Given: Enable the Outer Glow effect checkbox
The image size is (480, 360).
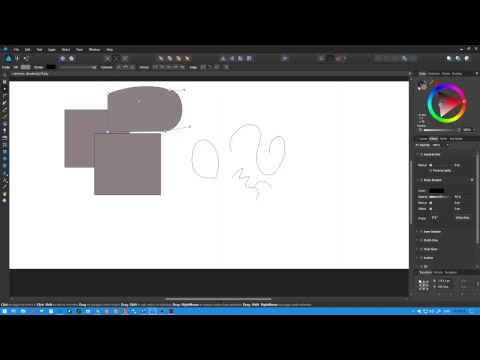Looking at the screenshot, I should (421, 240).
